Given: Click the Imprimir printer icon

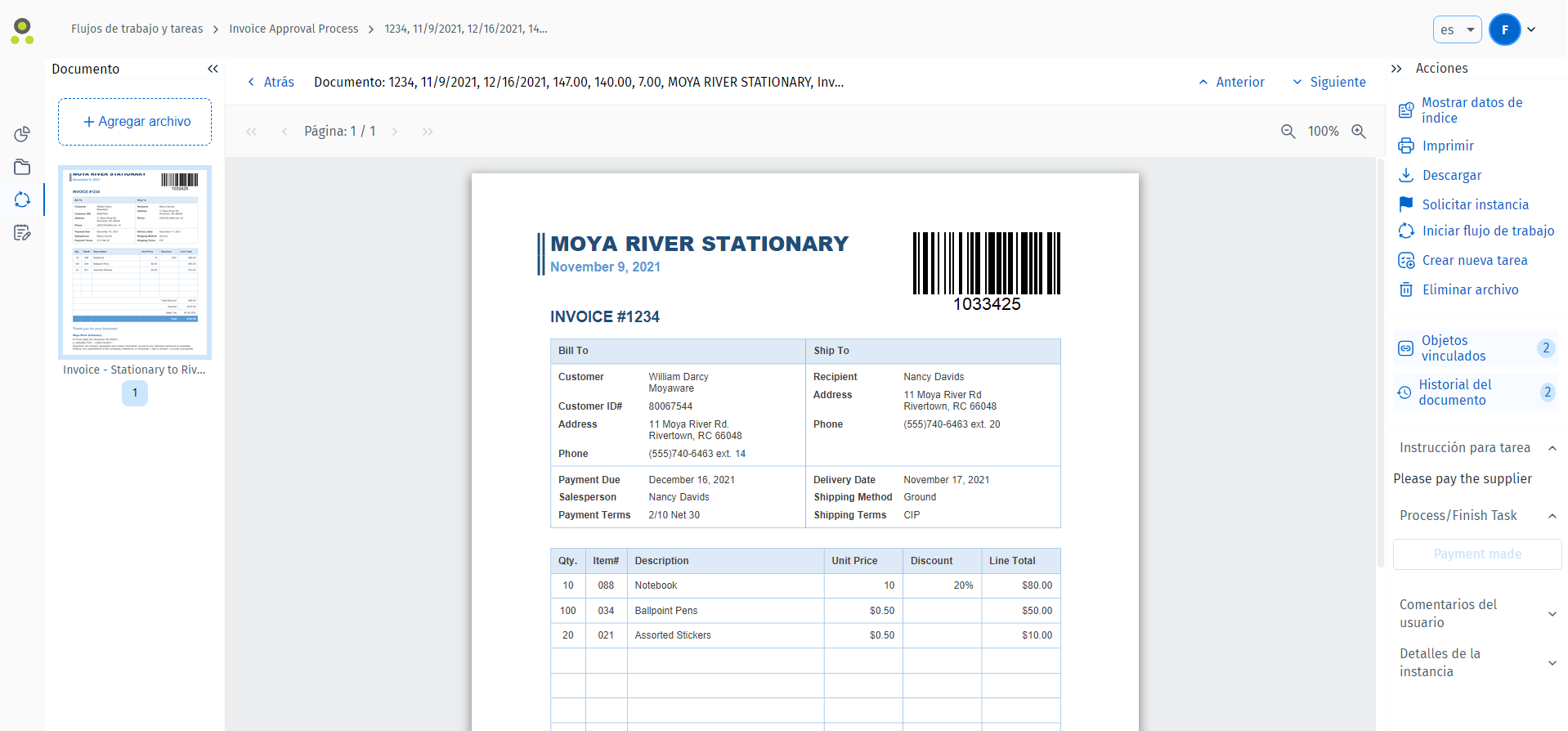Looking at the screenshot, I should click(1406, 146).
